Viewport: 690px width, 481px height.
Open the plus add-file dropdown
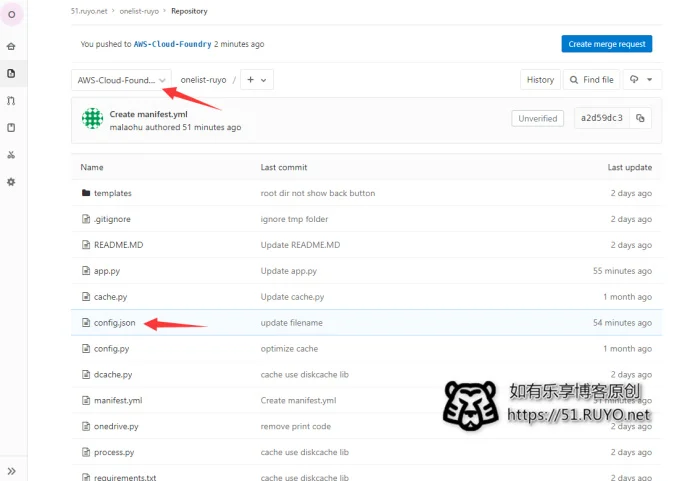click(257, 80)
